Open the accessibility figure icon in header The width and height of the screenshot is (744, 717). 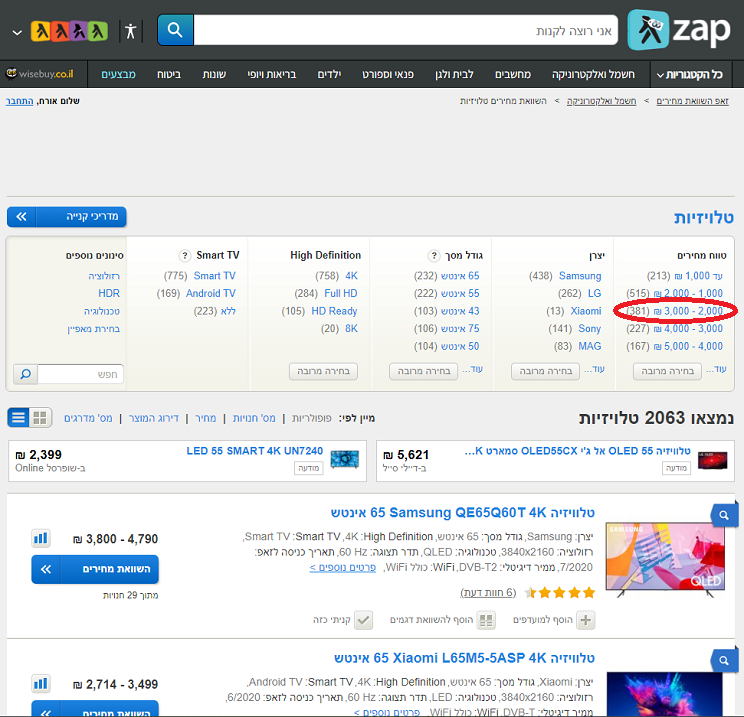(x=129, y=30)
